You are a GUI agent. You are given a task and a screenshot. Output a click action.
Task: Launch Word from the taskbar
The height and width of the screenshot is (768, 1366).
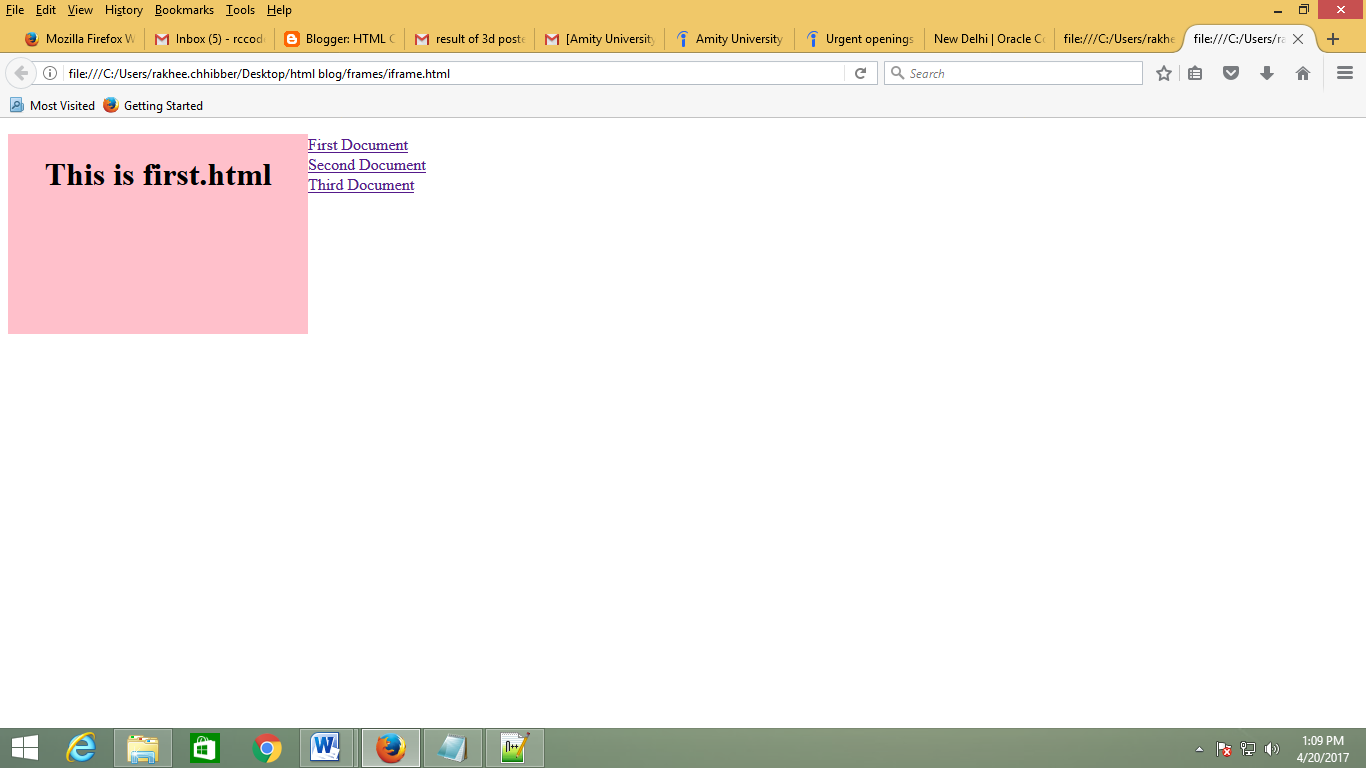(328, 746)
